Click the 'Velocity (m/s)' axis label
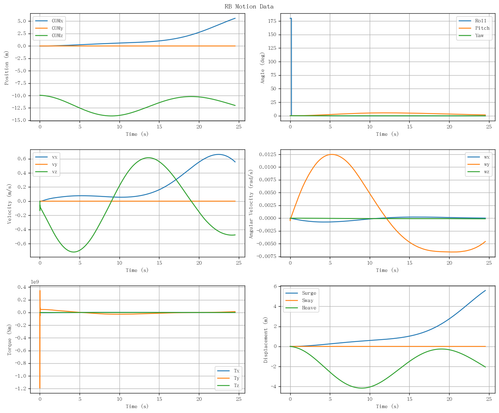Screen dimensions: 499x413 tap(9, 204)
